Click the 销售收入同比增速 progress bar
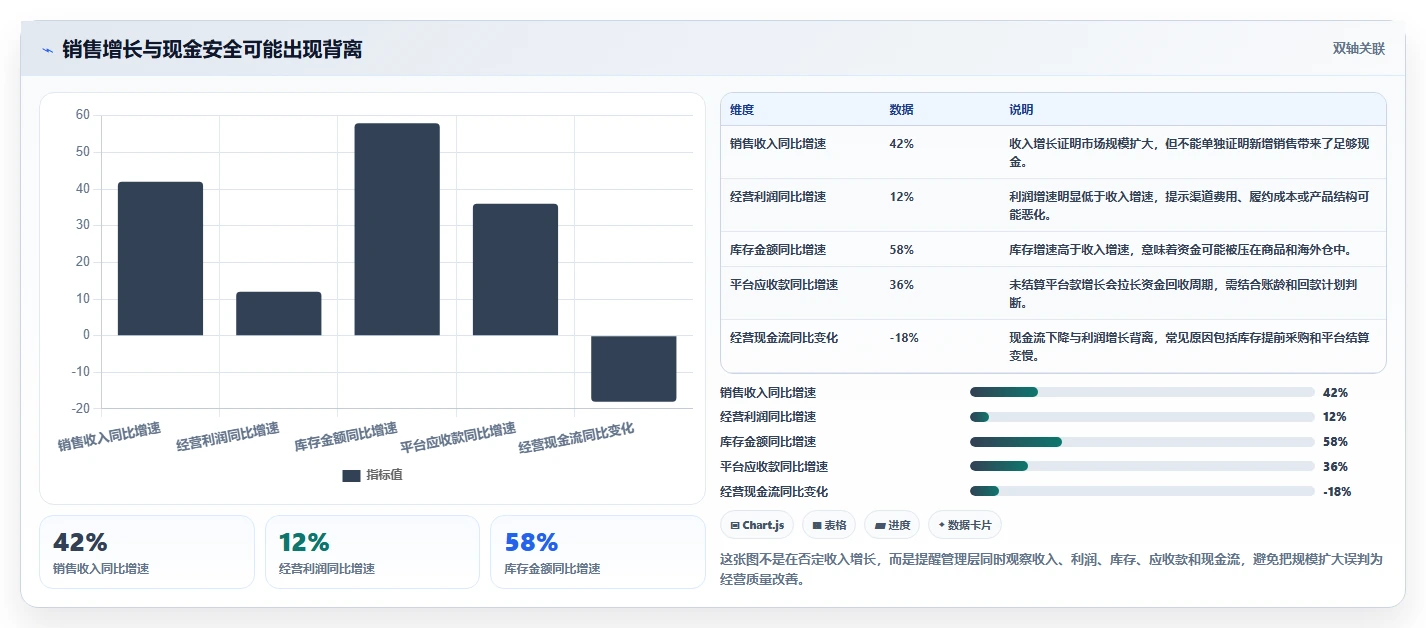Image resolution: width=1426 pixels, height=628 pixels. pos(1142,393)
